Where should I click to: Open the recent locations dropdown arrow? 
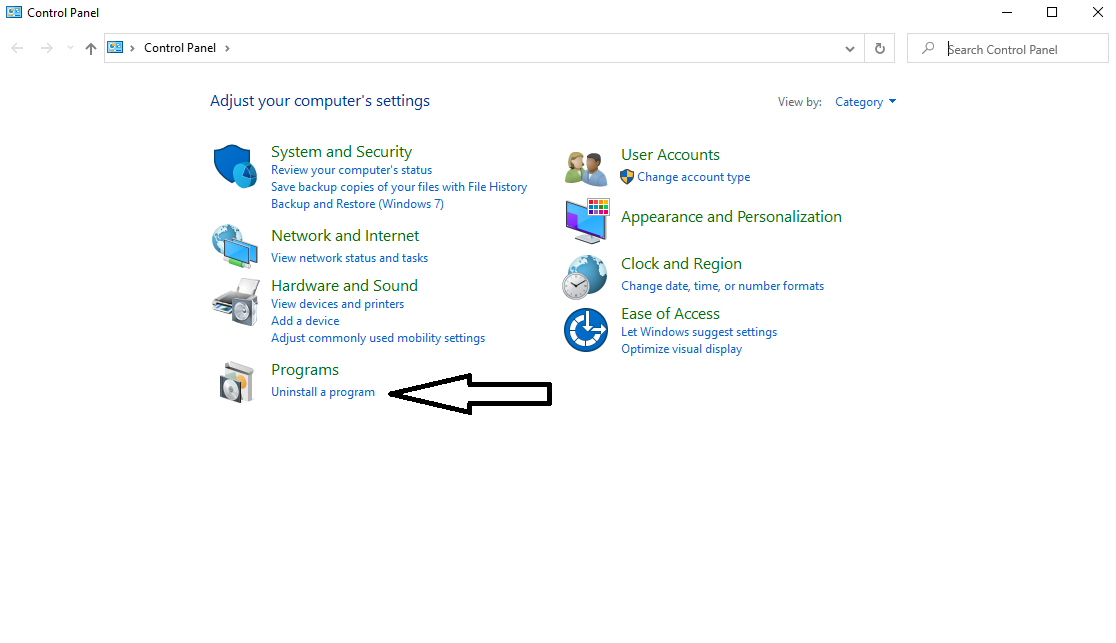(70, 48)
